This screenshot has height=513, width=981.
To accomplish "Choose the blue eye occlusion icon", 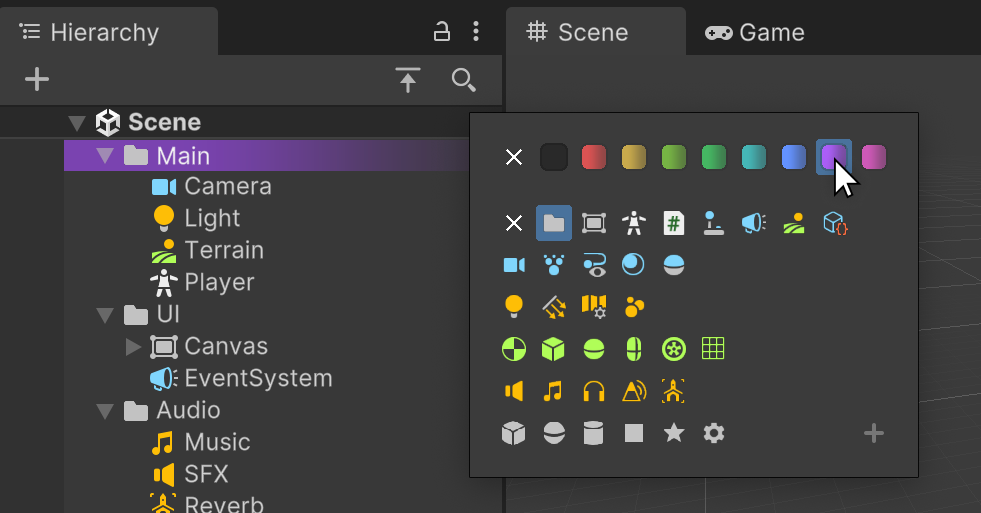I will (594, 265).
